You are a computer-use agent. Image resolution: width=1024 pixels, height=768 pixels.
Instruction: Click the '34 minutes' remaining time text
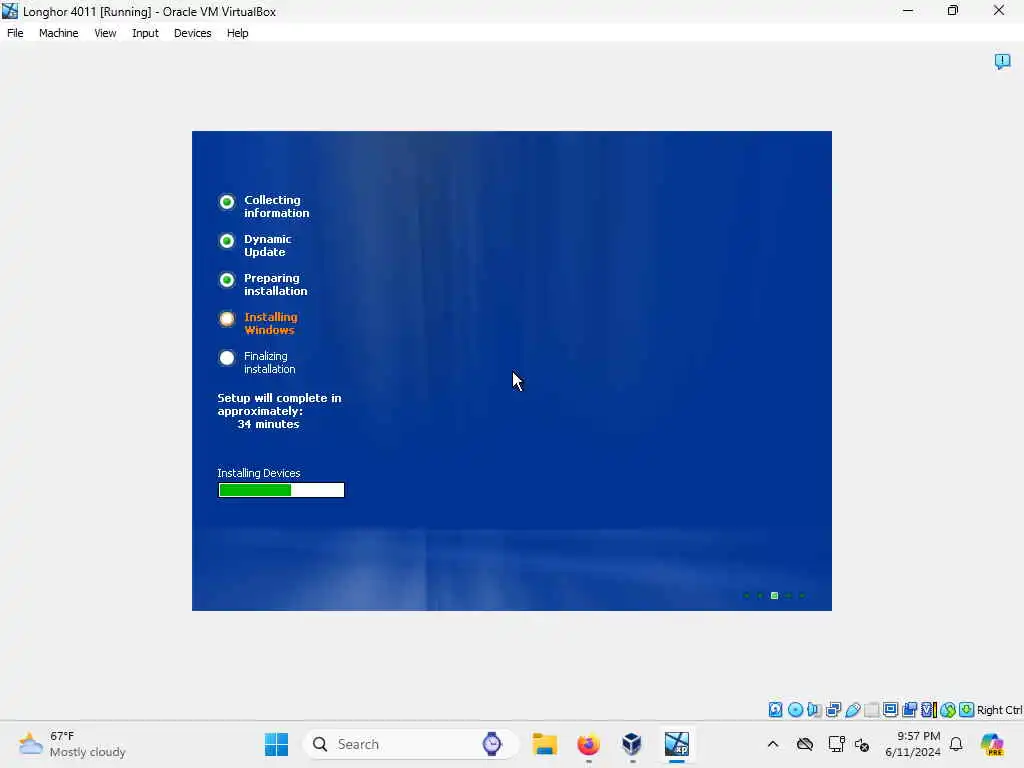click(x=268, y=424)
